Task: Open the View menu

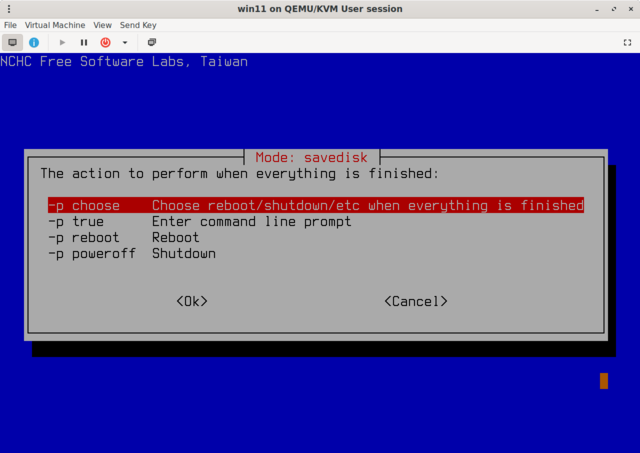Action: [x=102, y=24]
